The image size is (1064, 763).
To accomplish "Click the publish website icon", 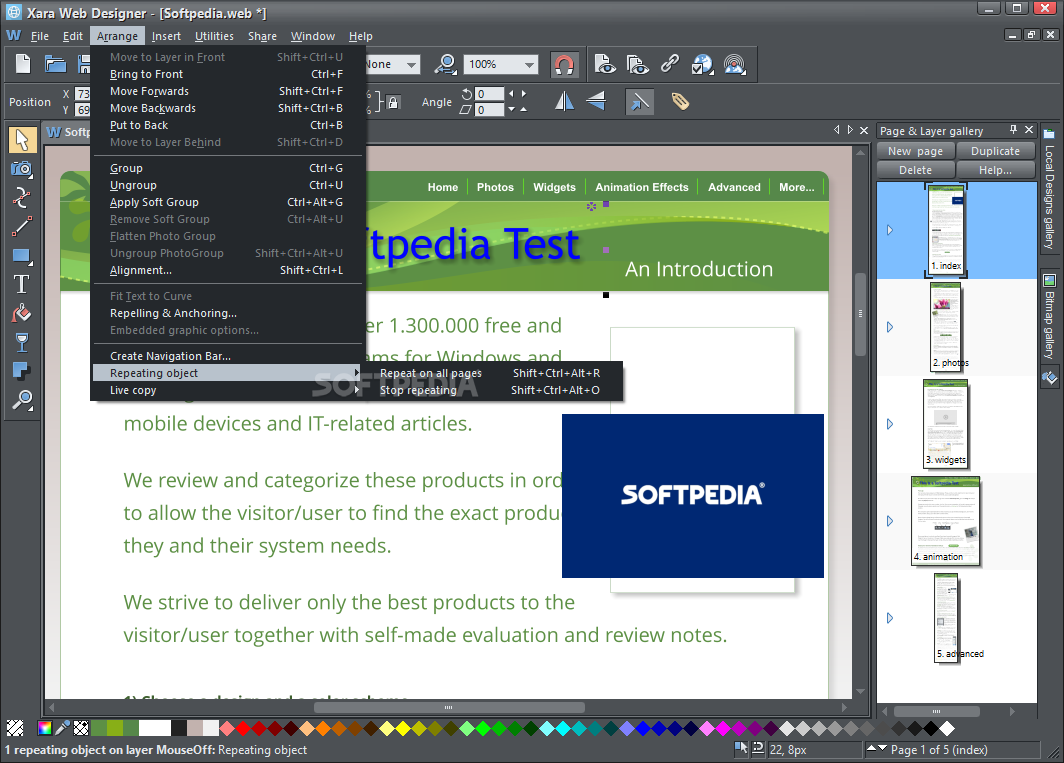I will pyautogui.click(x=734, y=64).
